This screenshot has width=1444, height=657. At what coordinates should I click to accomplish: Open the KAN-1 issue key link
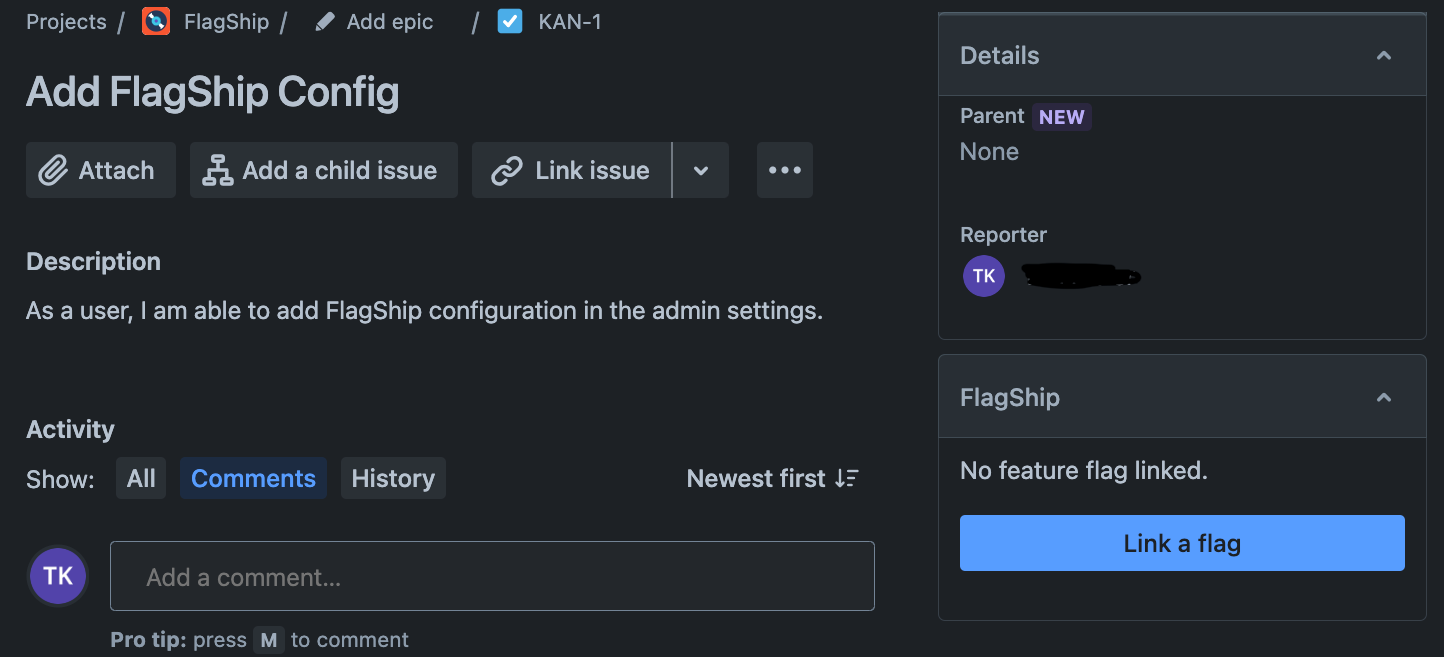pyautogui.click(x=570, y=22)
